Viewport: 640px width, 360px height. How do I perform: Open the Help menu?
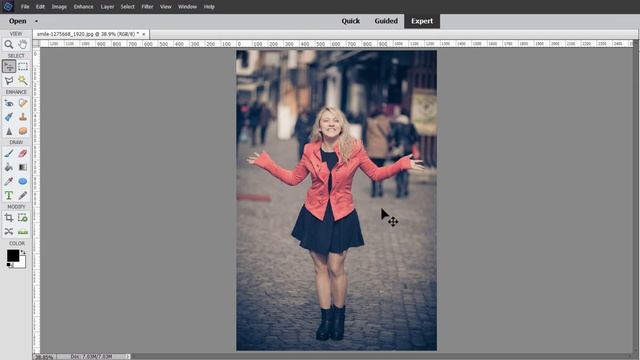[x=209, y=7]
